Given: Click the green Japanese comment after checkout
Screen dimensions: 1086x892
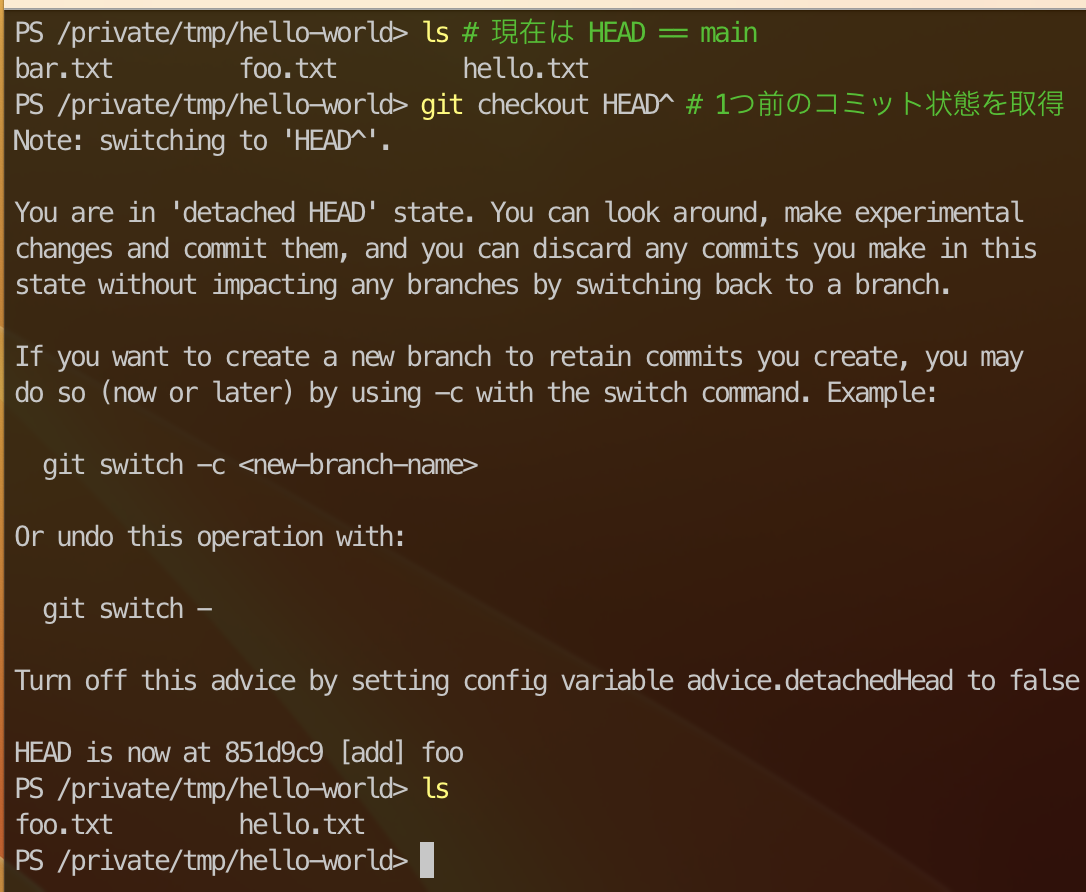Looking at the screenshot, I should click(875, 105).
